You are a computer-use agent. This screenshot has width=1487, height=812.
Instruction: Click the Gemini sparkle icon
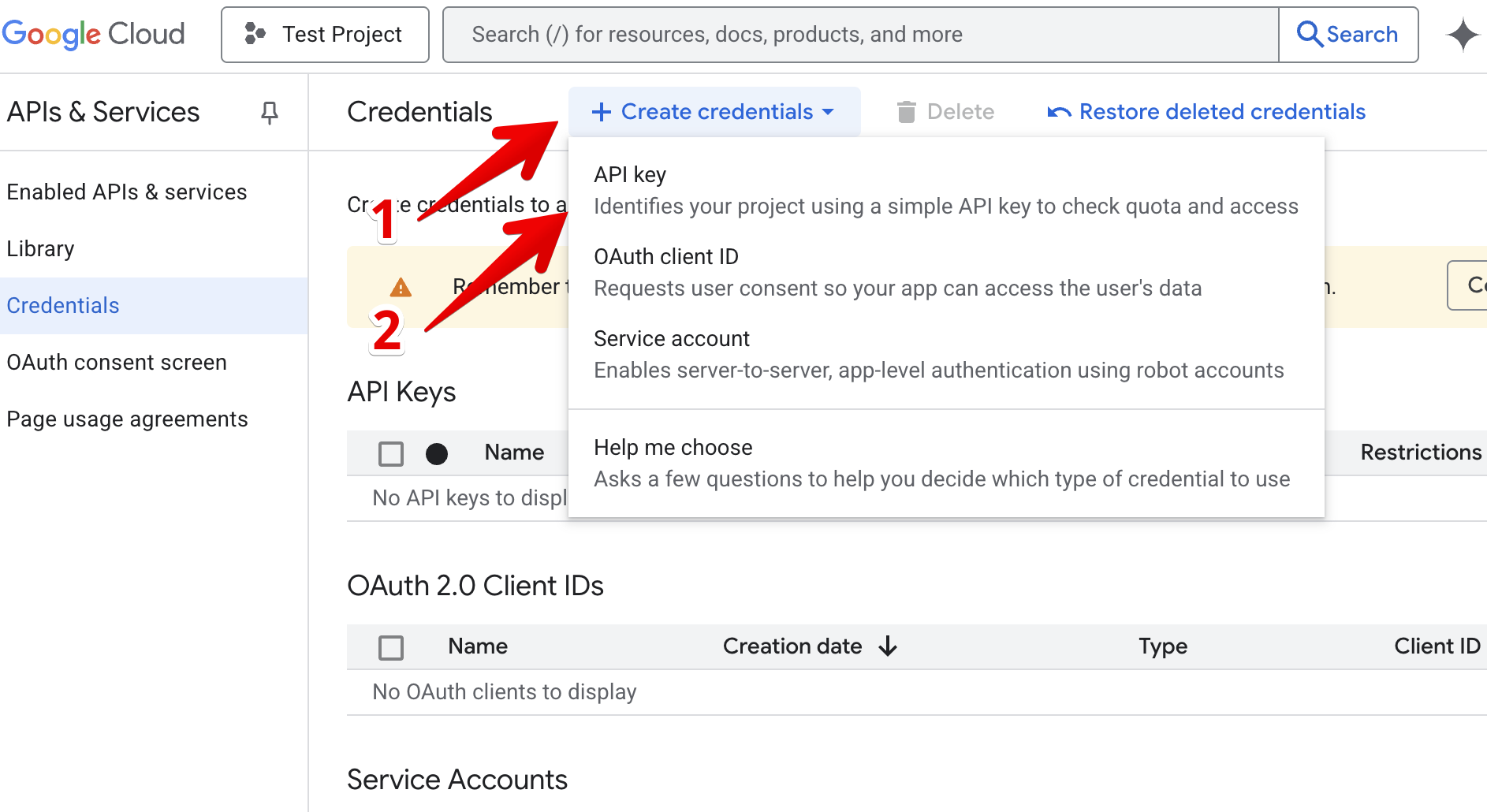pos(1463,35)
